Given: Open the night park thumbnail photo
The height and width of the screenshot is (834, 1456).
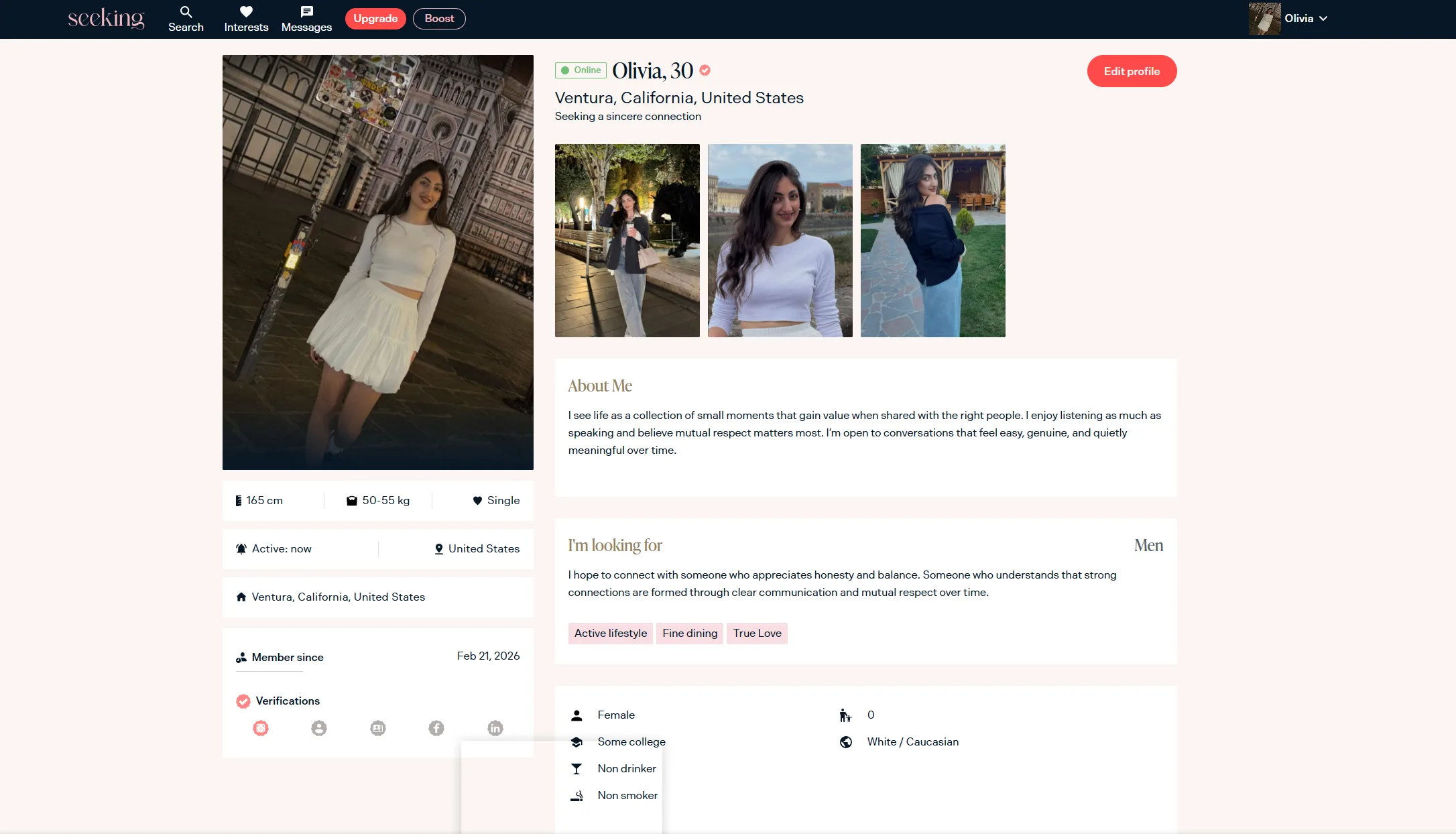Looking at the screenshot, I should coord(627,241).
